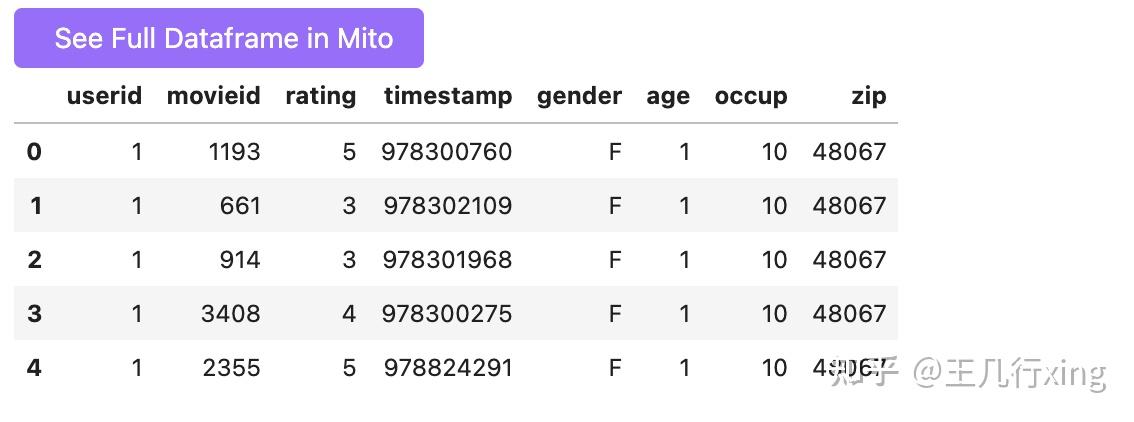Select timestamp cell 978824291
Viewport: 1134px width, 422px height.
click(x=447, y=368)
